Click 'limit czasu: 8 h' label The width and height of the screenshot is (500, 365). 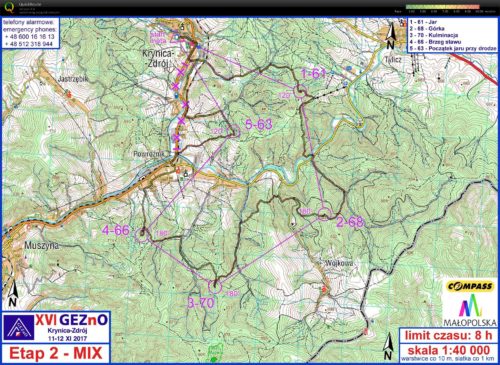point(448,335)
